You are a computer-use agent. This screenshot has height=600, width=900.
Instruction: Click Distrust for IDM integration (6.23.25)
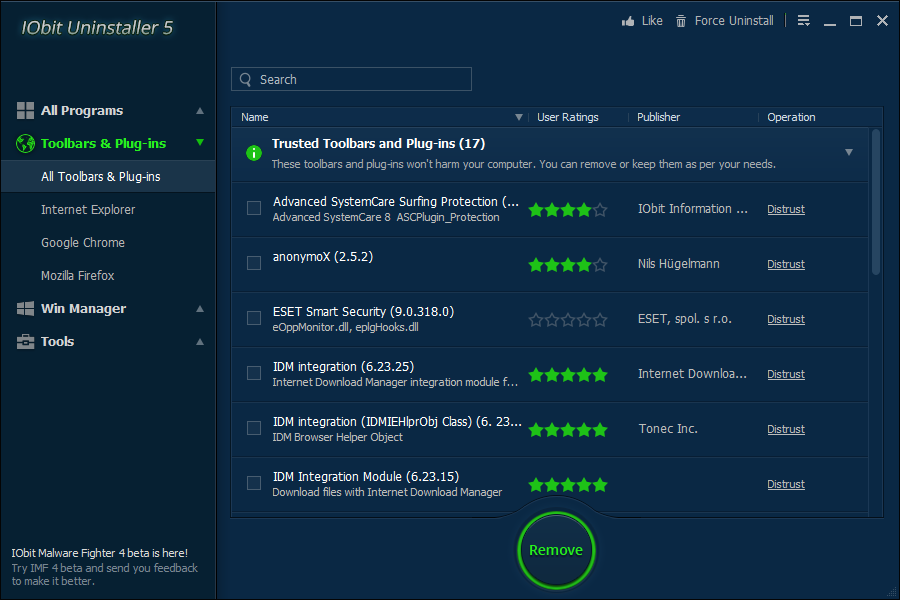click(x=786, y=374)
